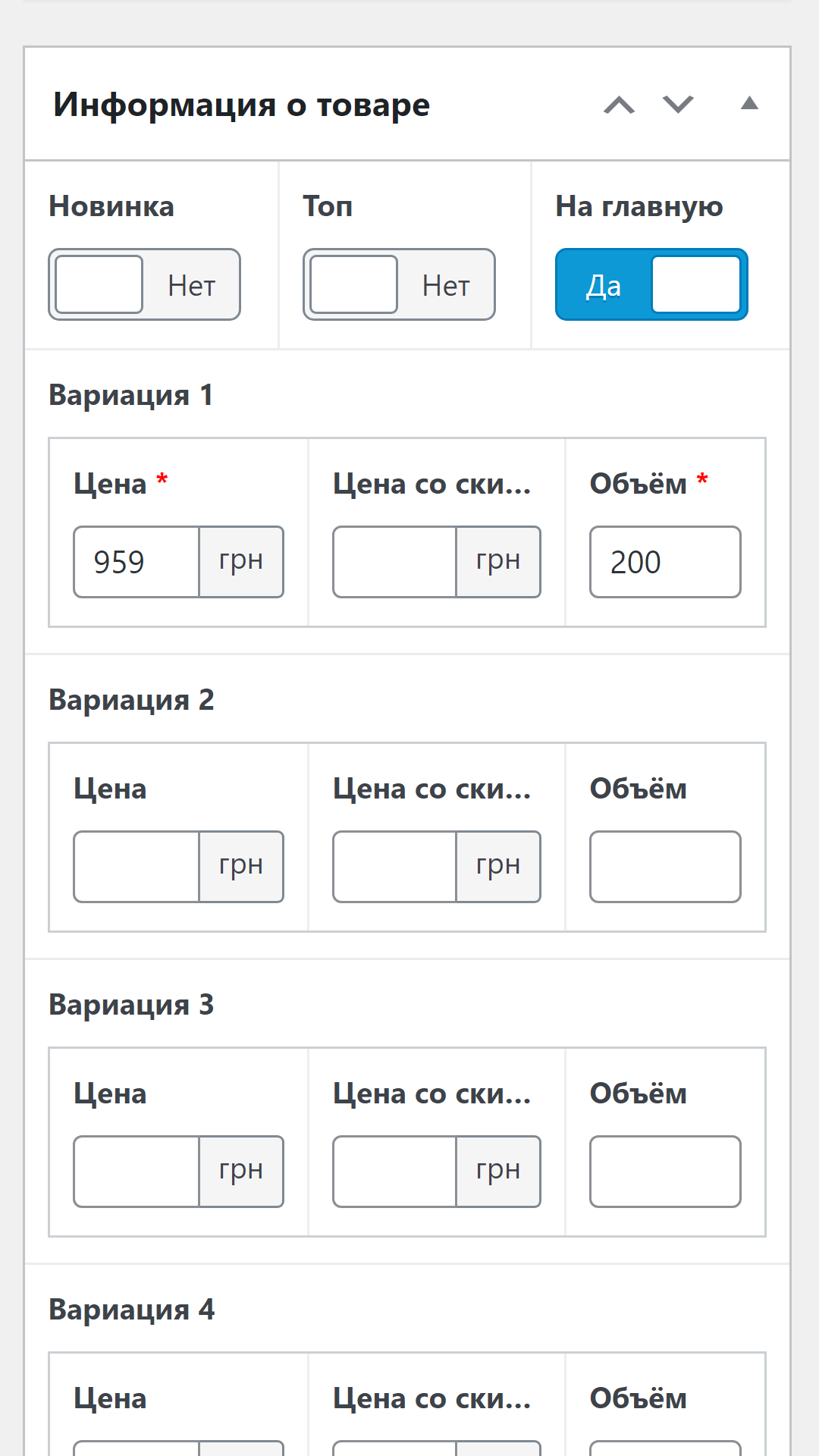Collapse the Информация о товаре panel
819x1456 pixels.
click(749, 104)
